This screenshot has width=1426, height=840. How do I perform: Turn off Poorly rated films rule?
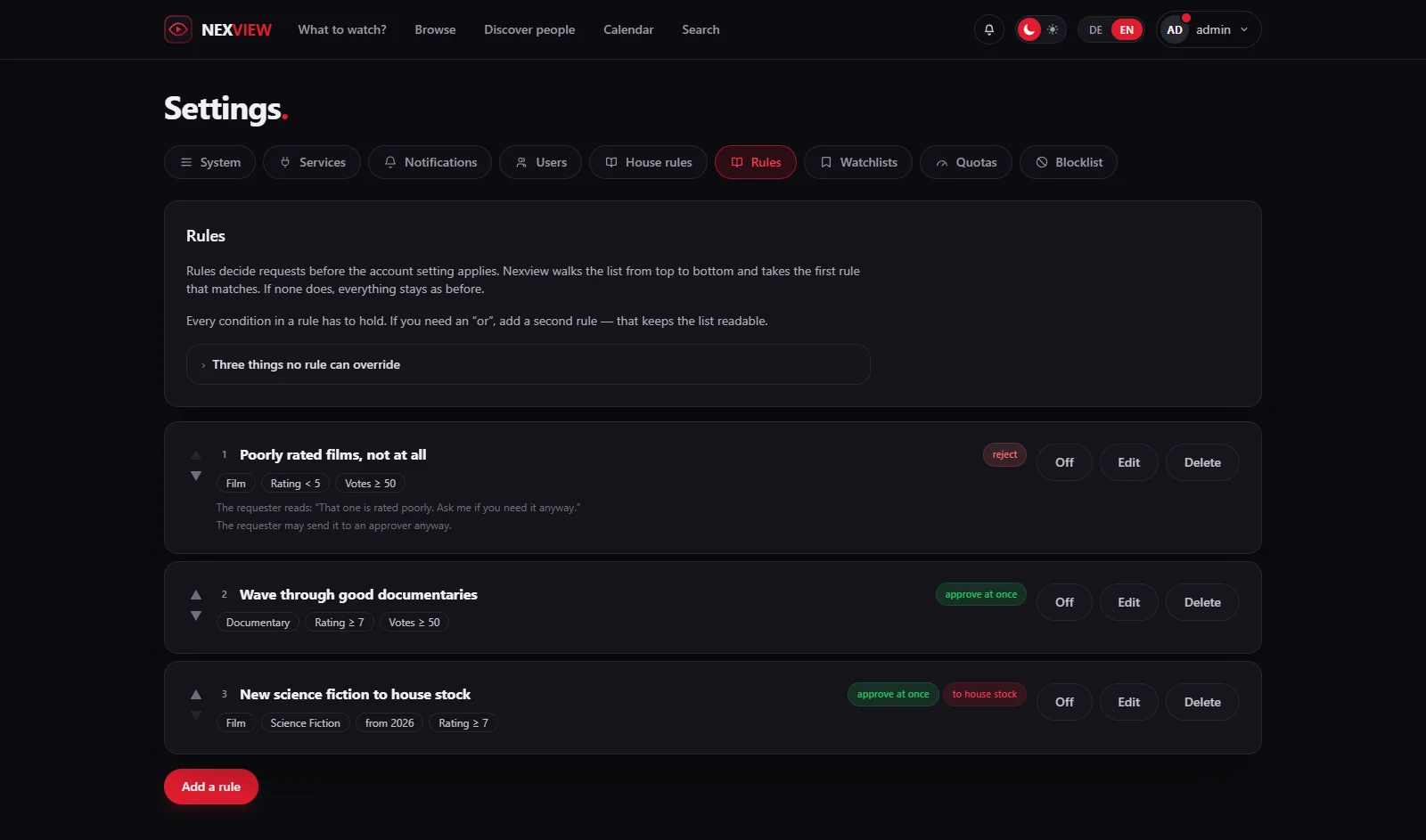pos(1064,462)
